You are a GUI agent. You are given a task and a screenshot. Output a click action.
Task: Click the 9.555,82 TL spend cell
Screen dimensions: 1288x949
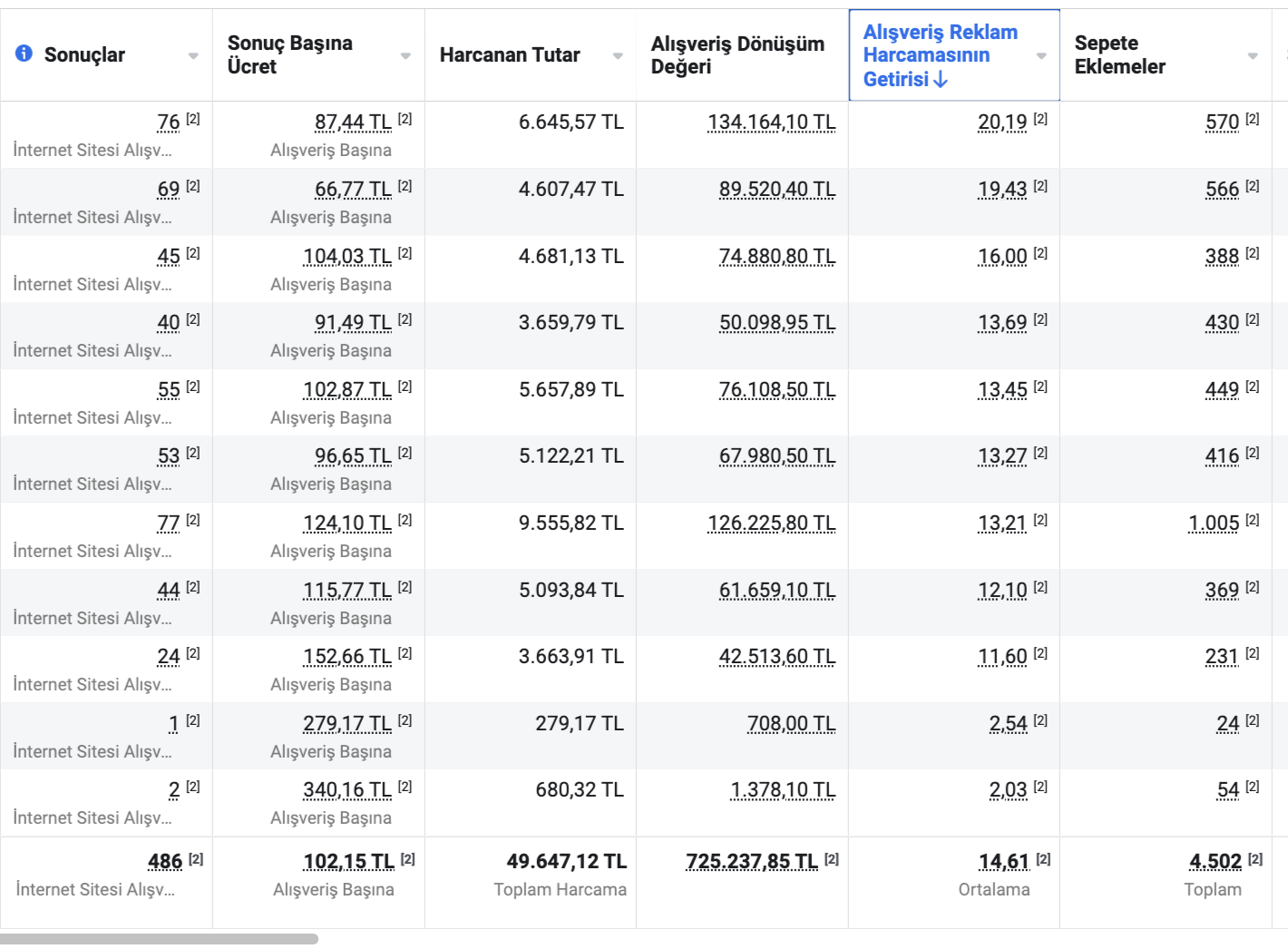pos(571,523)
